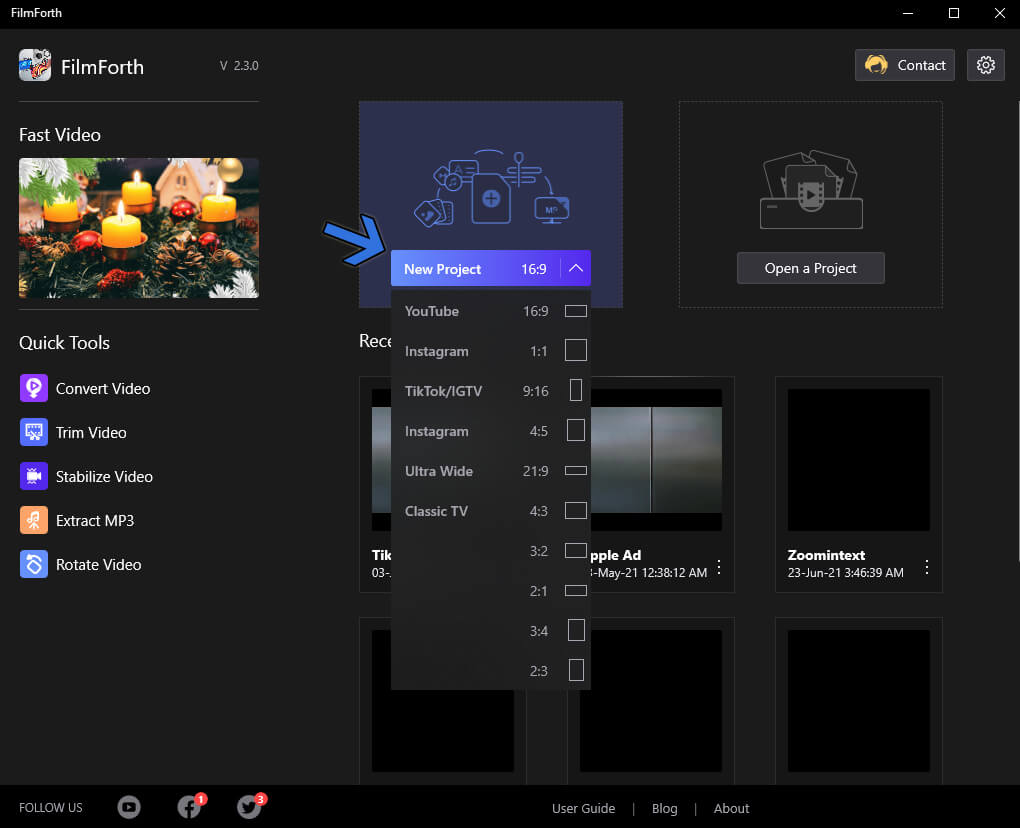Choose the 3:4 aspect ratio option
This screenshot has width=1020, height=828.
491,631
